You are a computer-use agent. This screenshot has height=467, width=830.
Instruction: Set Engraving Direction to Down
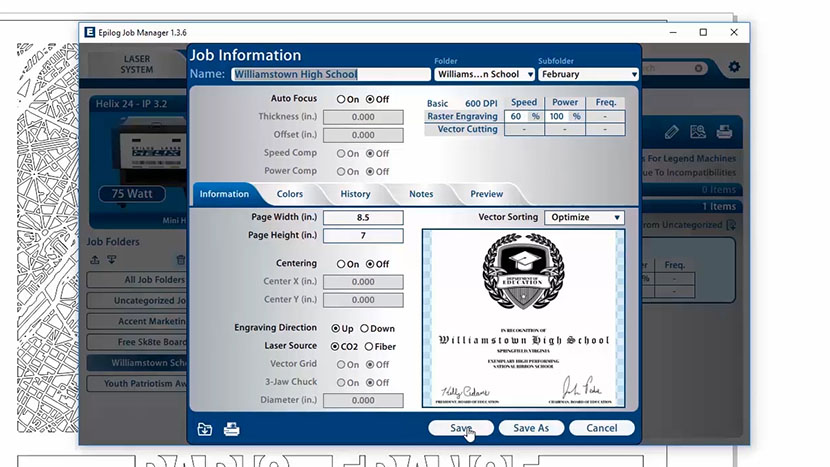click(x=365, y=328)
